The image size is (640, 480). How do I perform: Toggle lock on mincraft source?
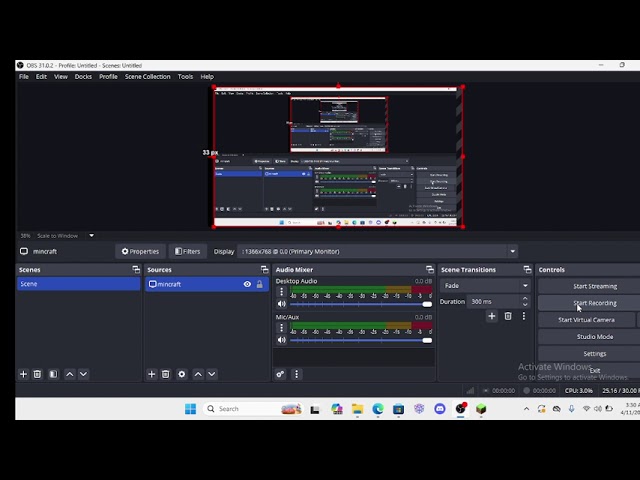pyautogui.click(x=260, y=284)
